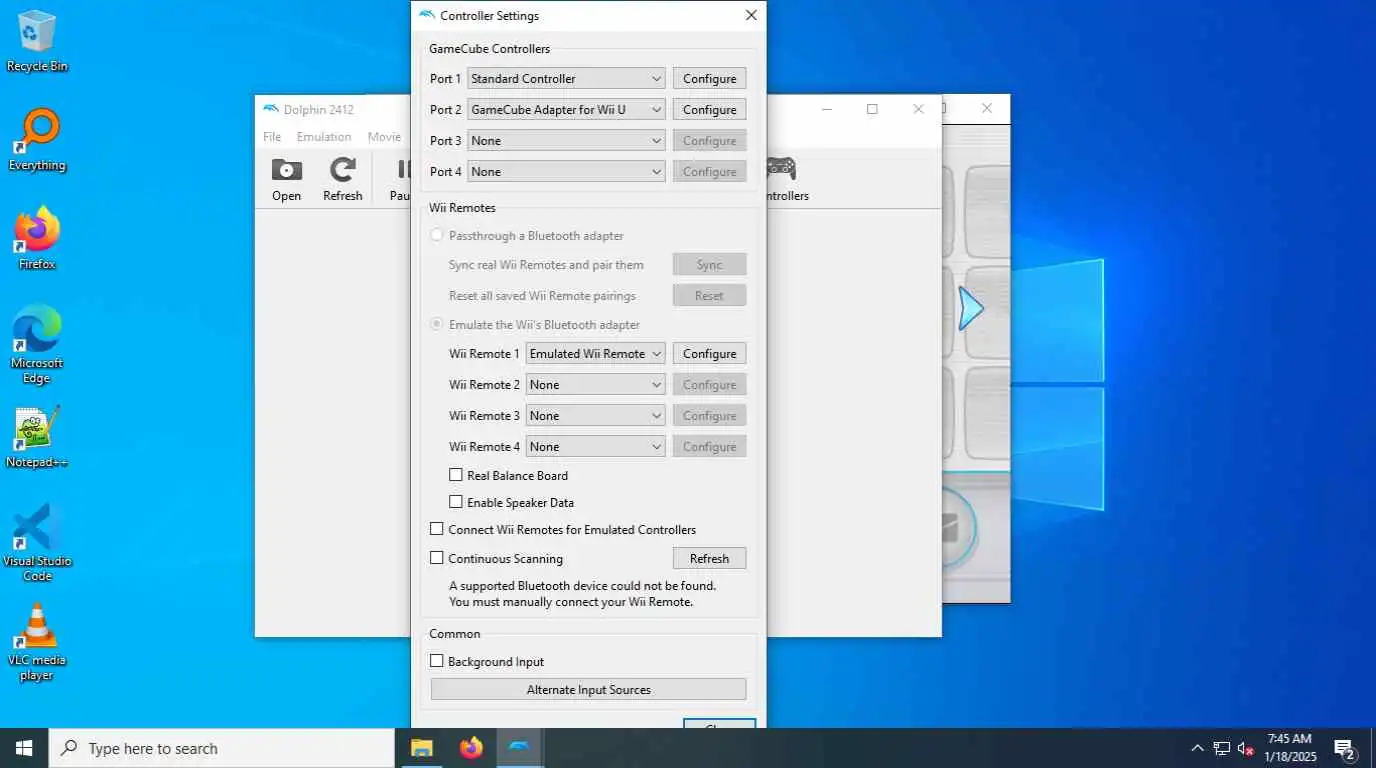
Task: Check Connect Wii Remotes for Emulated Controllers
Action: (x=437, y=530)
